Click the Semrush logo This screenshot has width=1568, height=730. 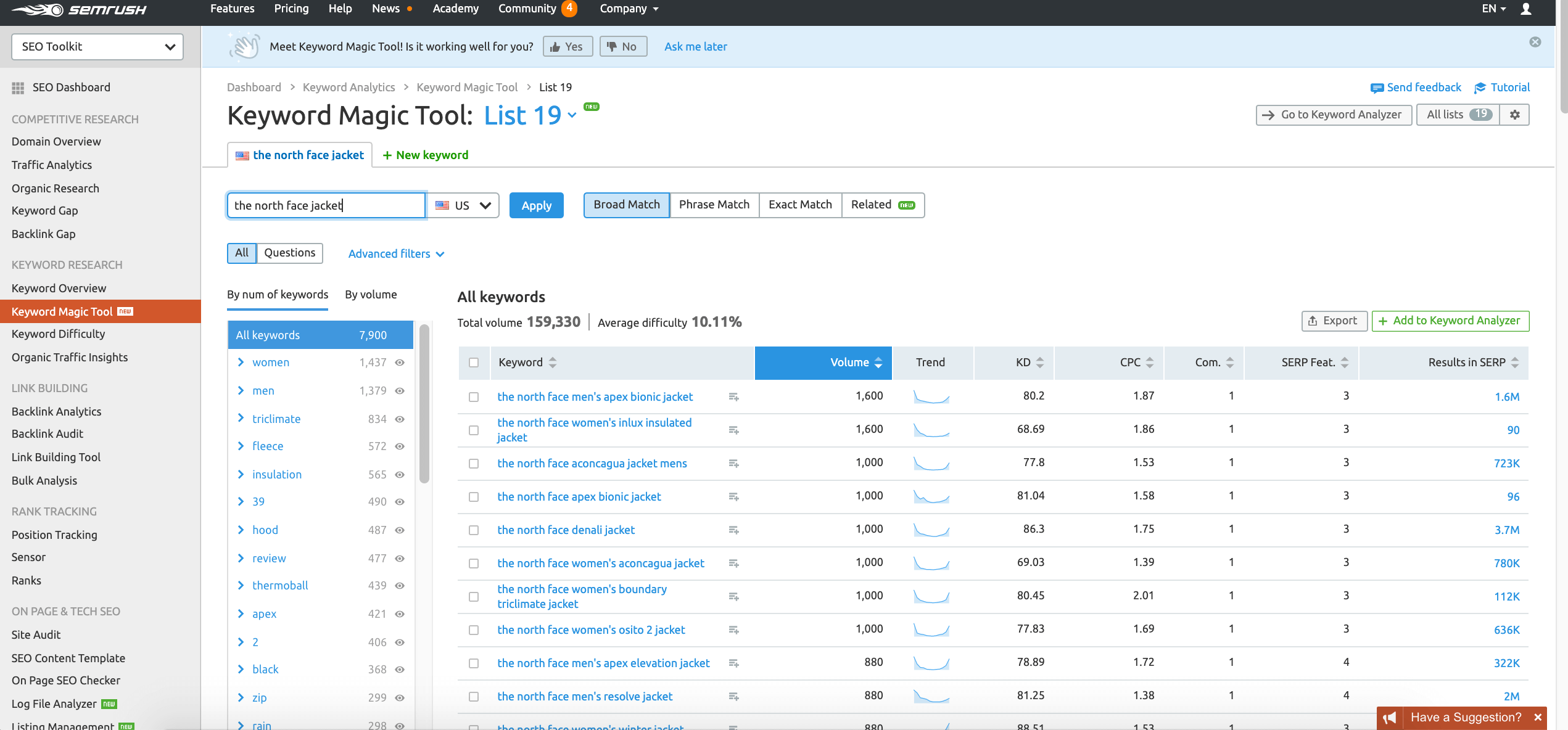click(79, 10)
